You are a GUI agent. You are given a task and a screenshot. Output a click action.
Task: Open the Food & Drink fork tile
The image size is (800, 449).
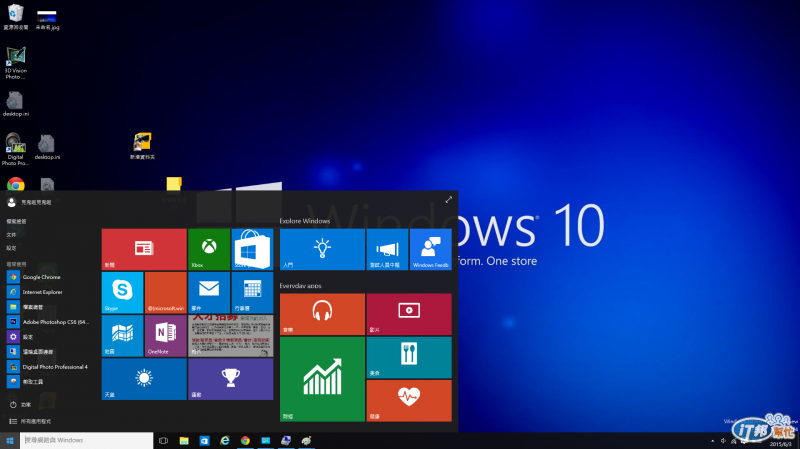(409, 358)
